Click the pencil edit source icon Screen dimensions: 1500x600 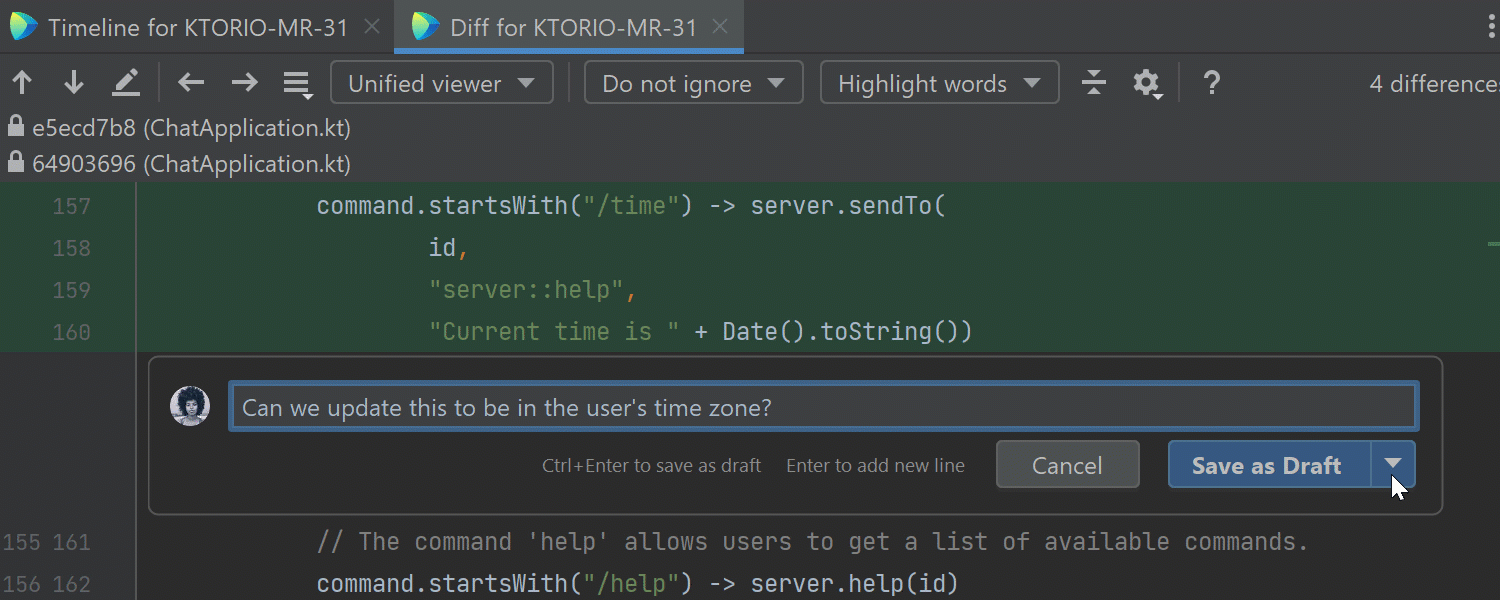coord(126,83)
